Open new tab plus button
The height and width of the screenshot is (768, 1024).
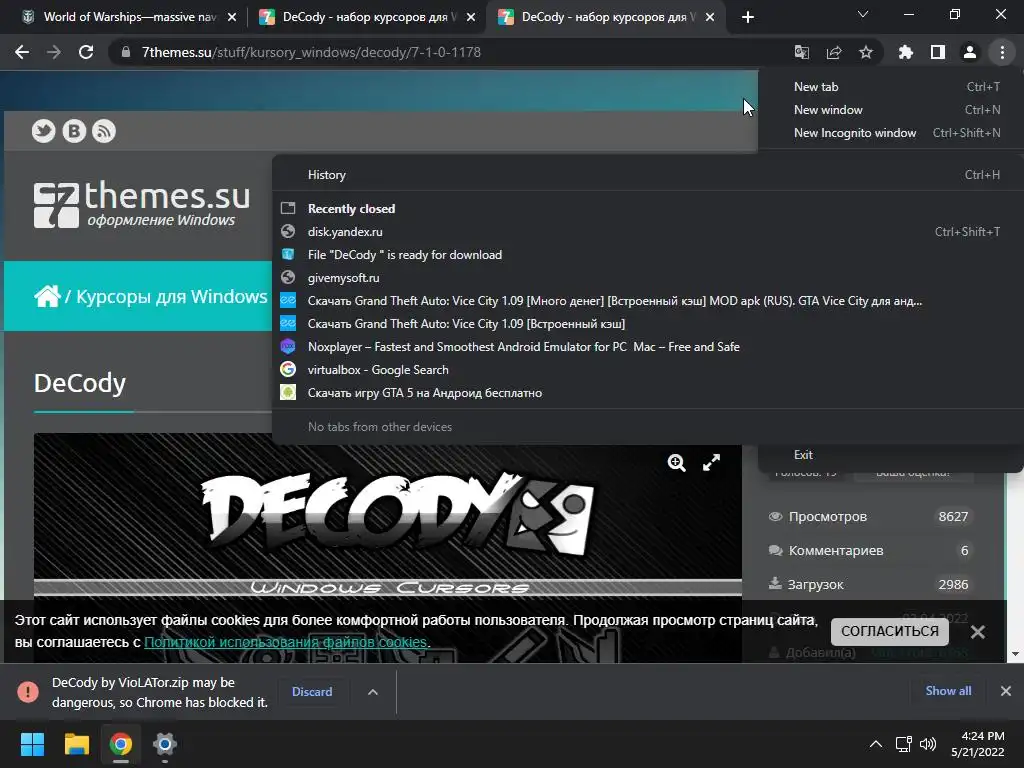(x=748, y=17)
